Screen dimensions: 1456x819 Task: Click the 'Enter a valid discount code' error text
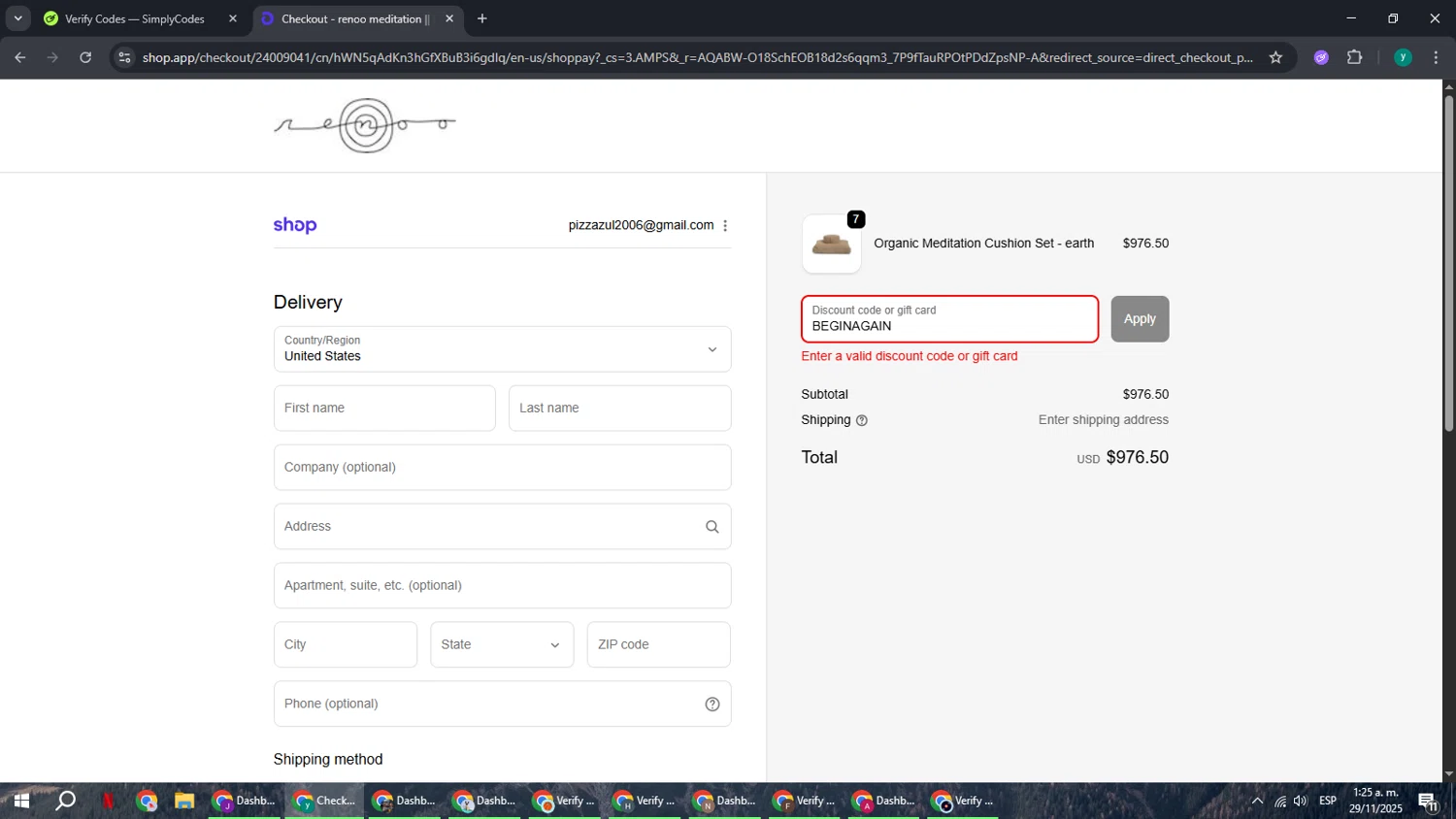(910, 356)
